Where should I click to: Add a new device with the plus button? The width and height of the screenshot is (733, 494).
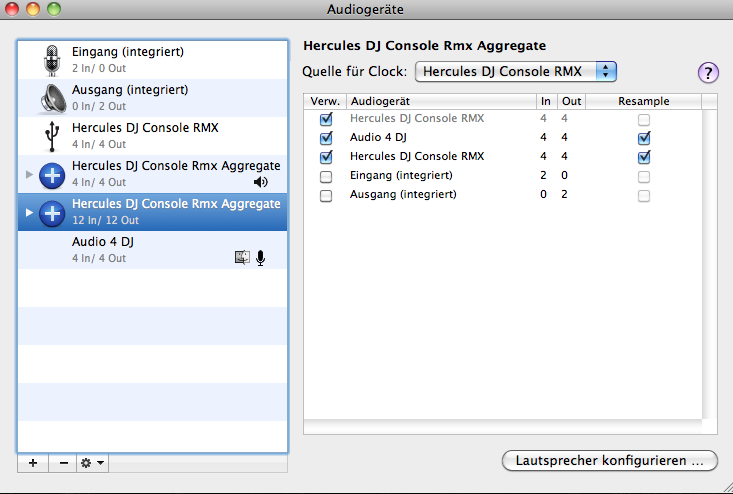tap(33, 463)
